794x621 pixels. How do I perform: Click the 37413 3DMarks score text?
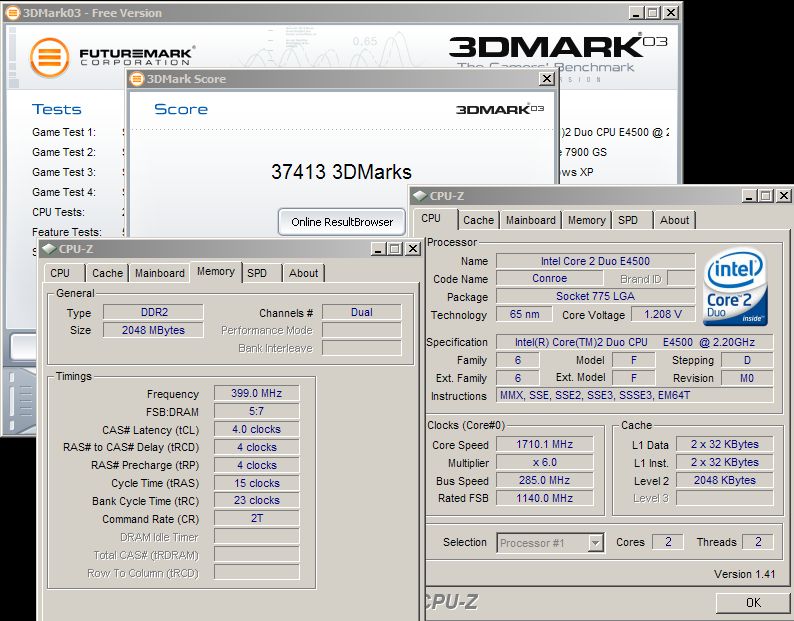341,172
